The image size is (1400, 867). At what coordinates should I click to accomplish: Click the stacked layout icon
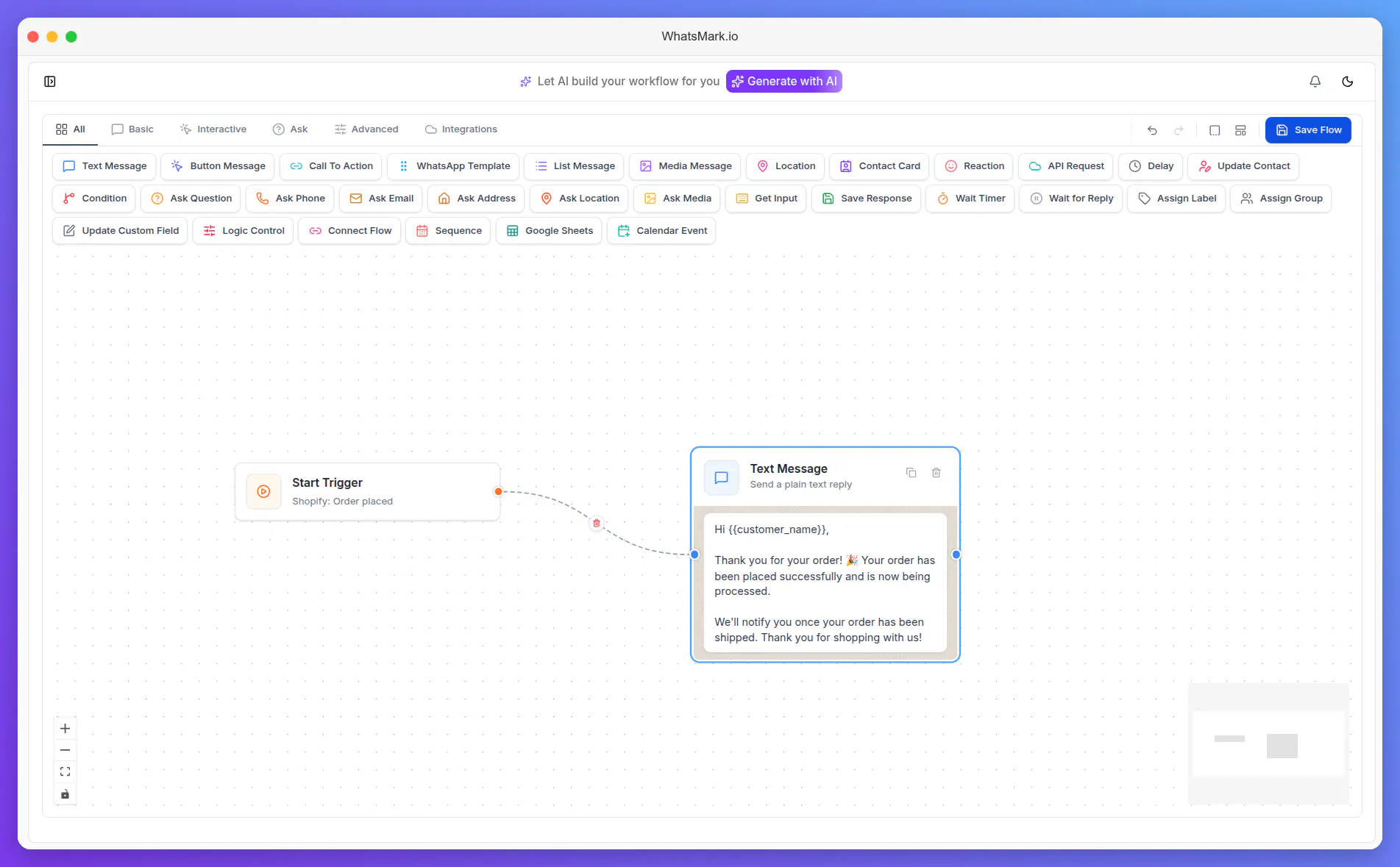tap(1240, 130)
